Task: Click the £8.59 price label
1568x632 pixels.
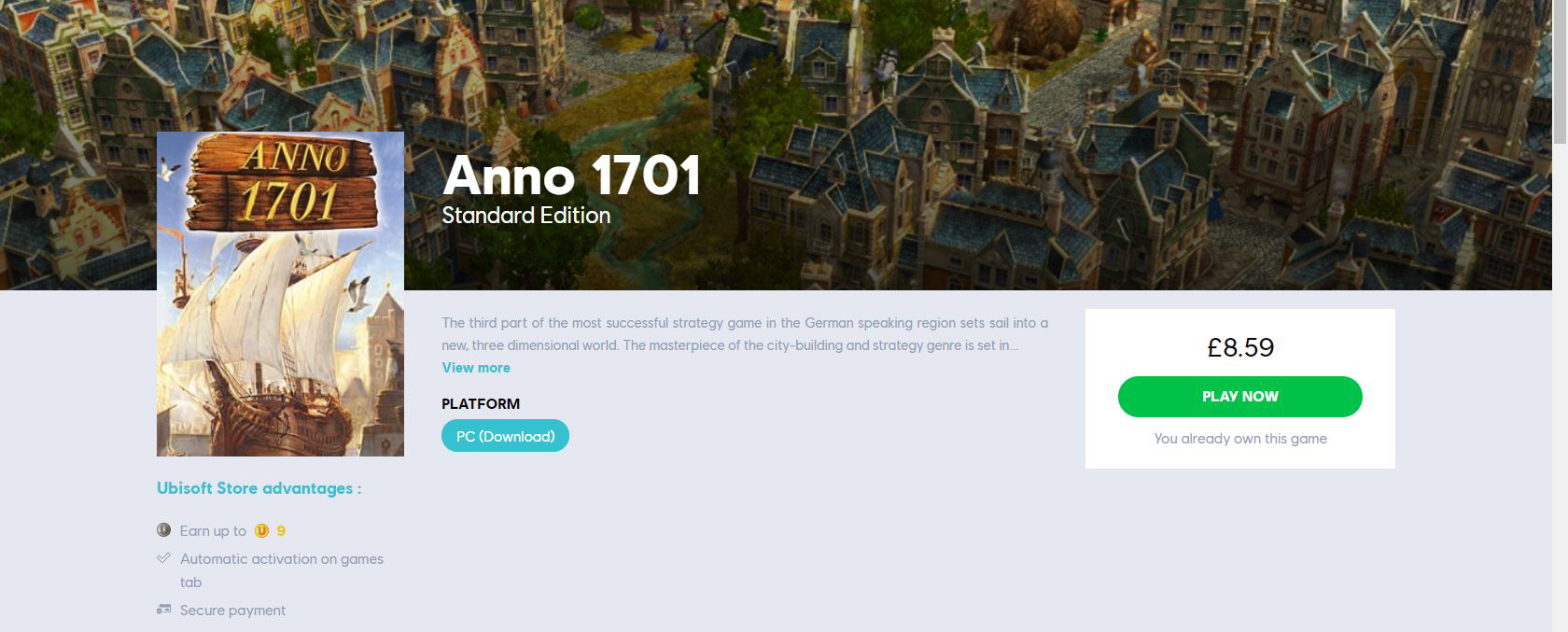Action: click(1239, 347)
